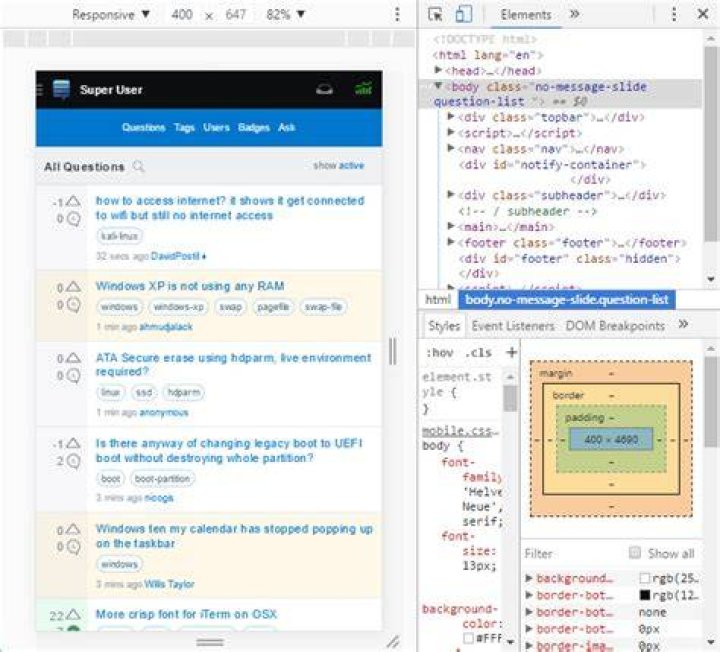Edit the viewport width field showing 400
The height and width of the screenshot is (652, 720).
pyautogui.click(x=182, y=14)
